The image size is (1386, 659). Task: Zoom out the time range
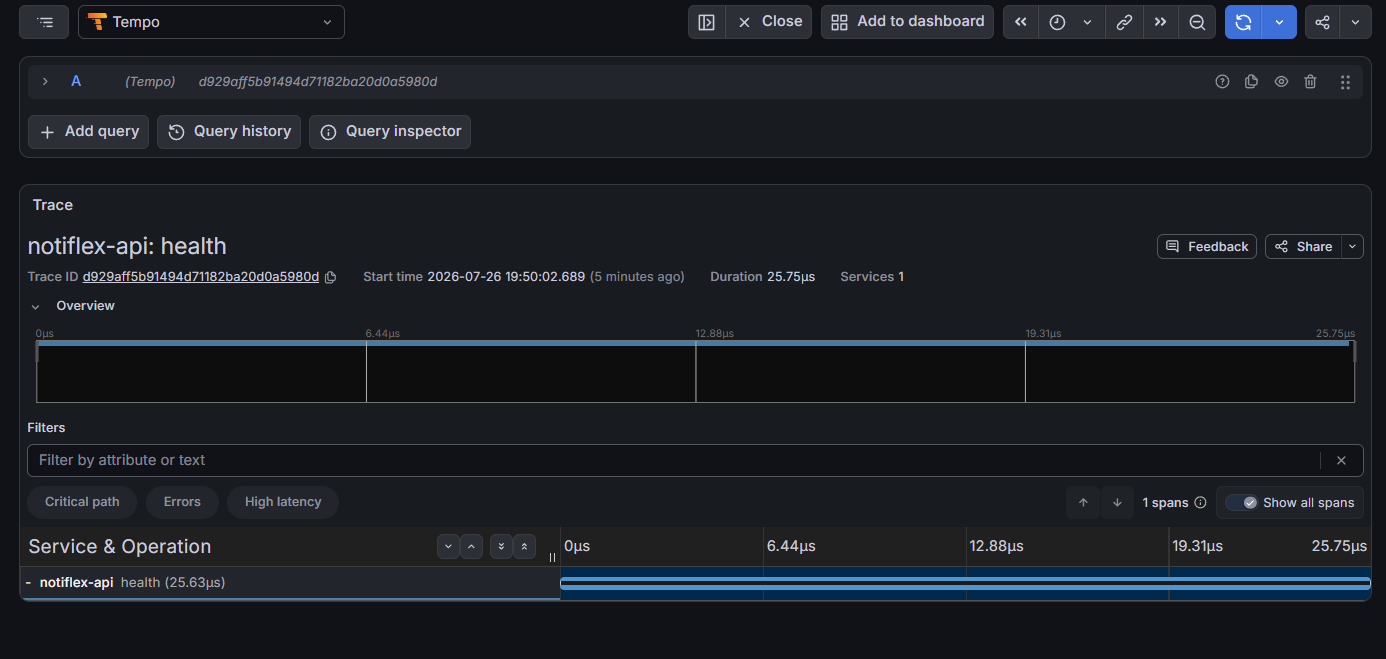(x=1197, y=22)
